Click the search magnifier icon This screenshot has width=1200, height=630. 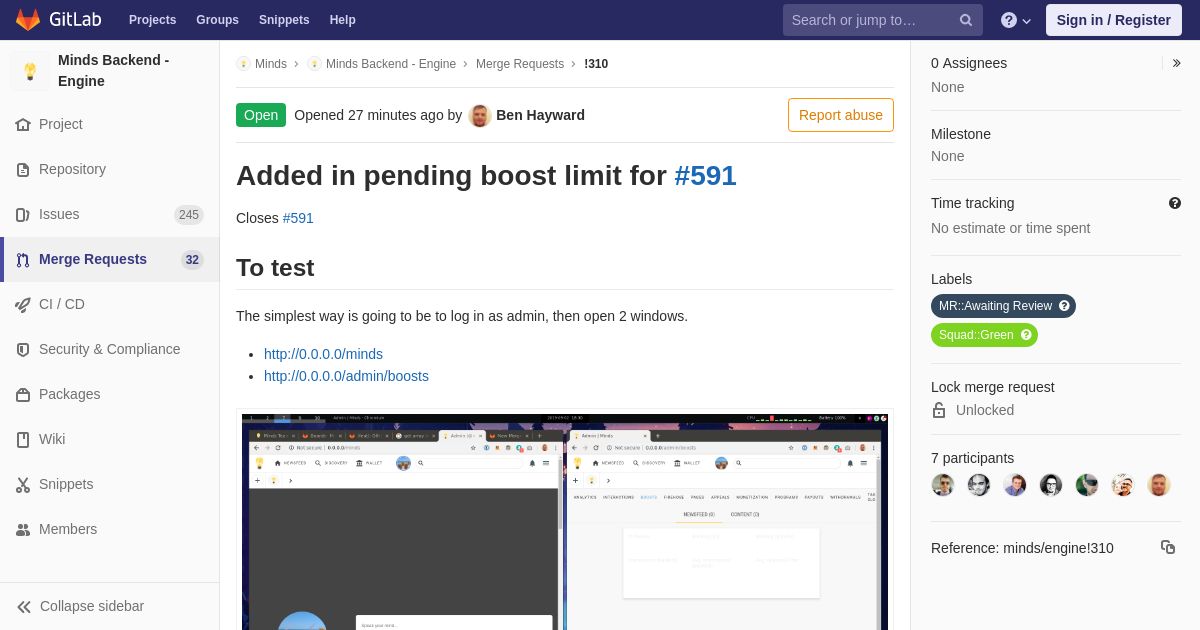pyautogui.click(x=965, y=20)
